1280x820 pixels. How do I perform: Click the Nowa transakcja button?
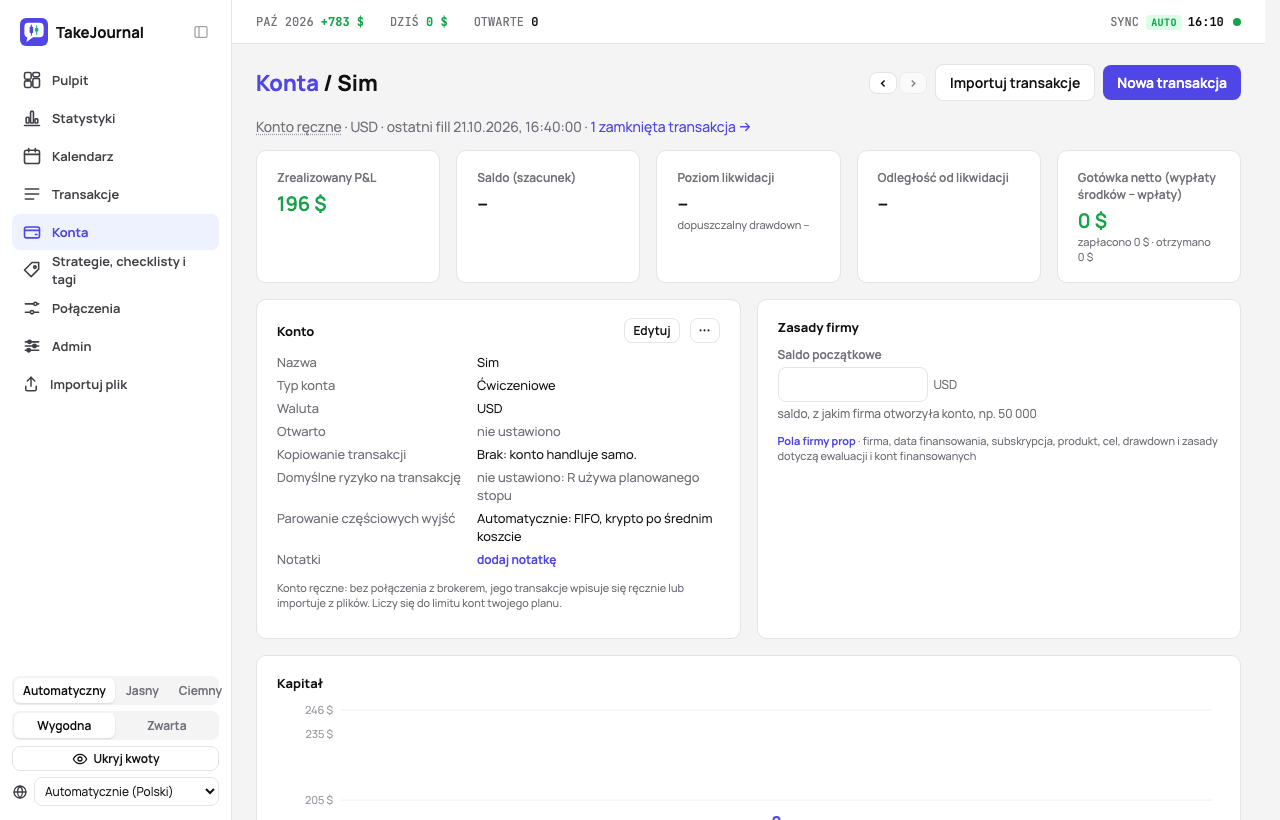click(x=1172, y=83)
